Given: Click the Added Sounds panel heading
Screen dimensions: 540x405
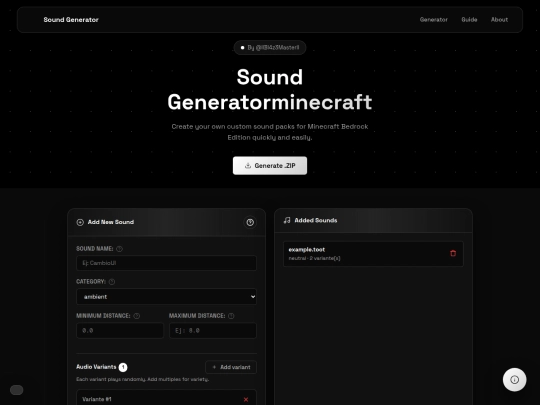Looking at the screenshot, I should [316, 220].
